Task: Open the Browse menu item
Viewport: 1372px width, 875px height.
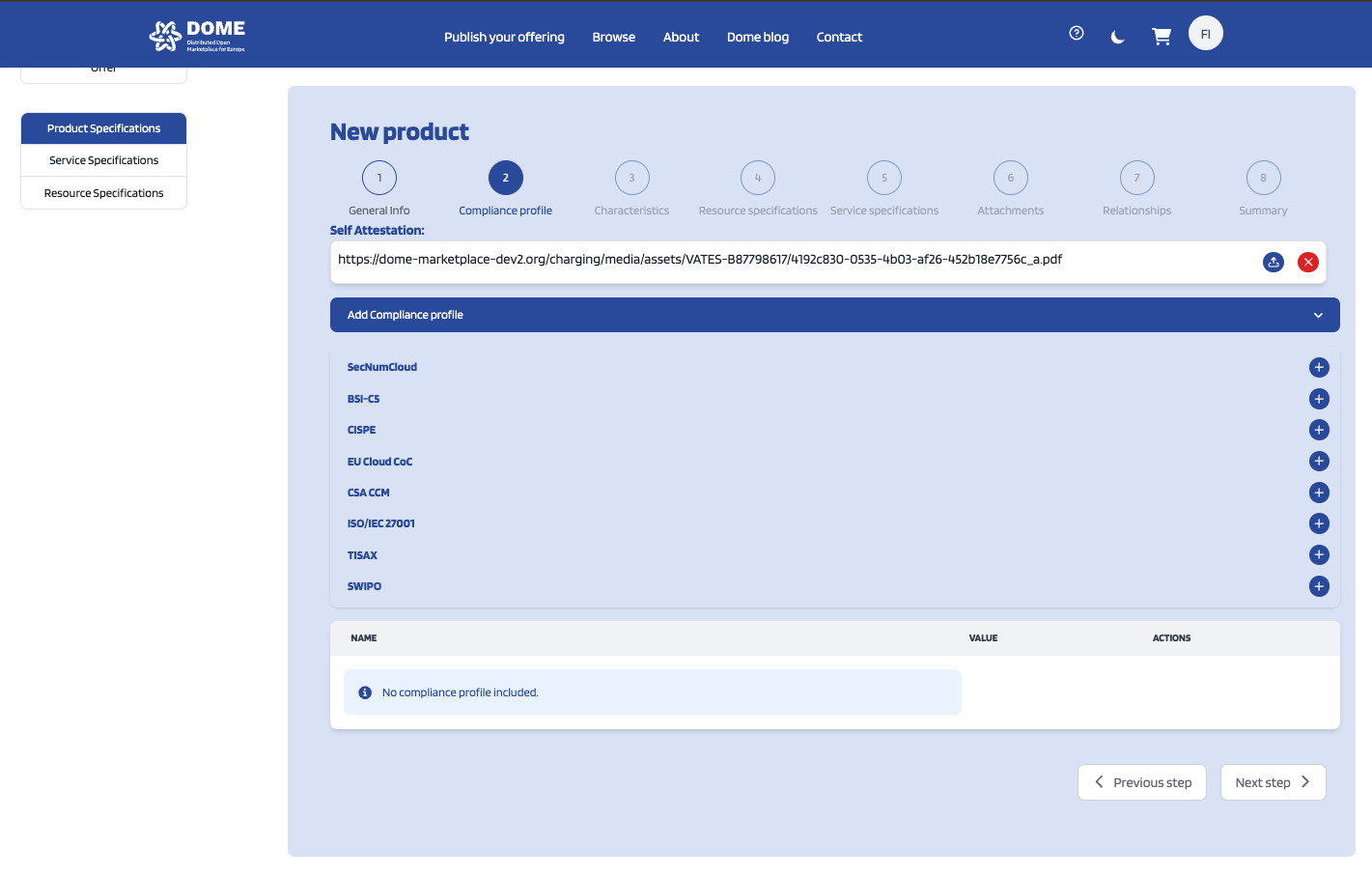Action: pyautogui.click(x=613, y=37)
